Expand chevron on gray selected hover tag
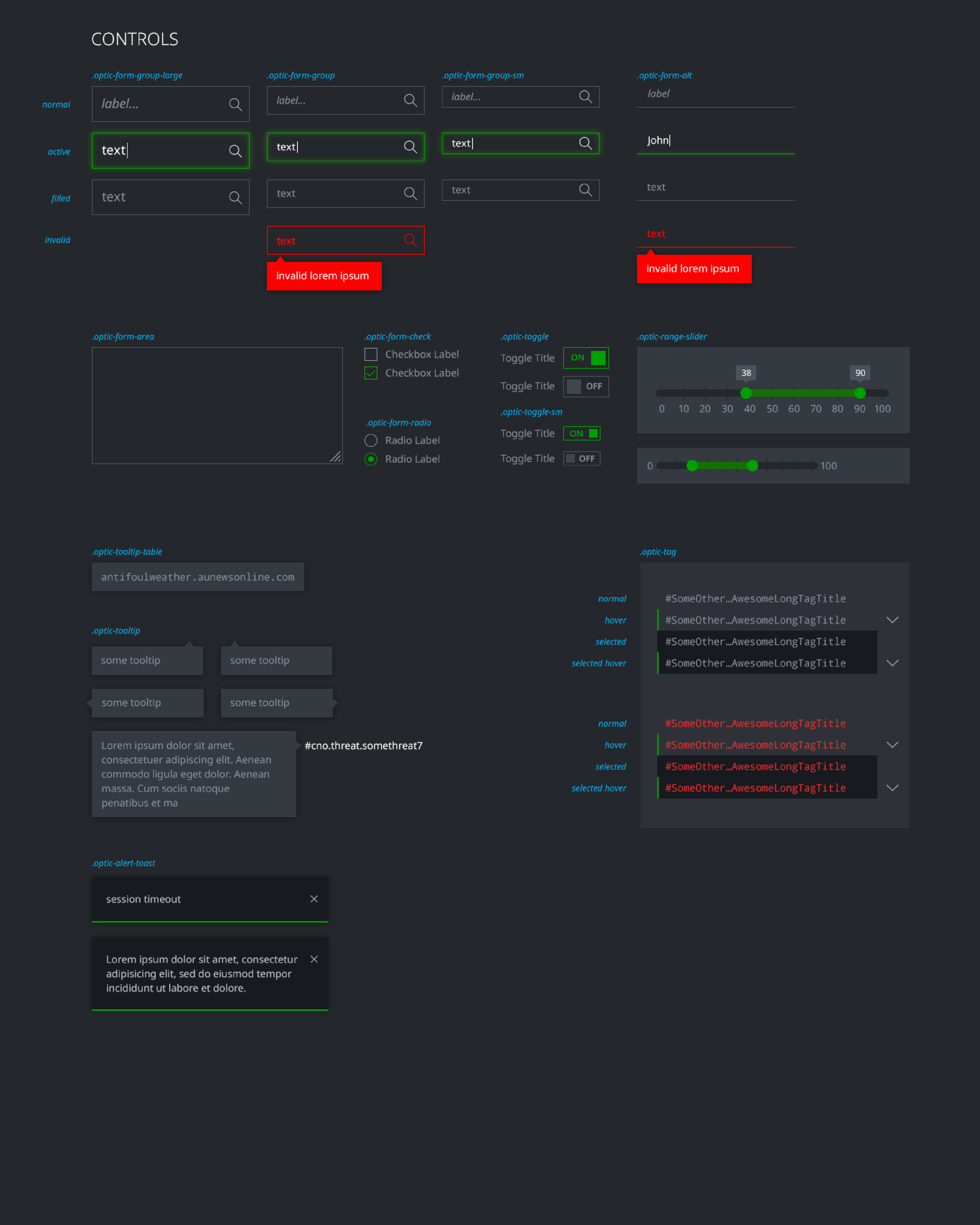The width and height of the screenshot is (980, 1225). tap(892, 663)
